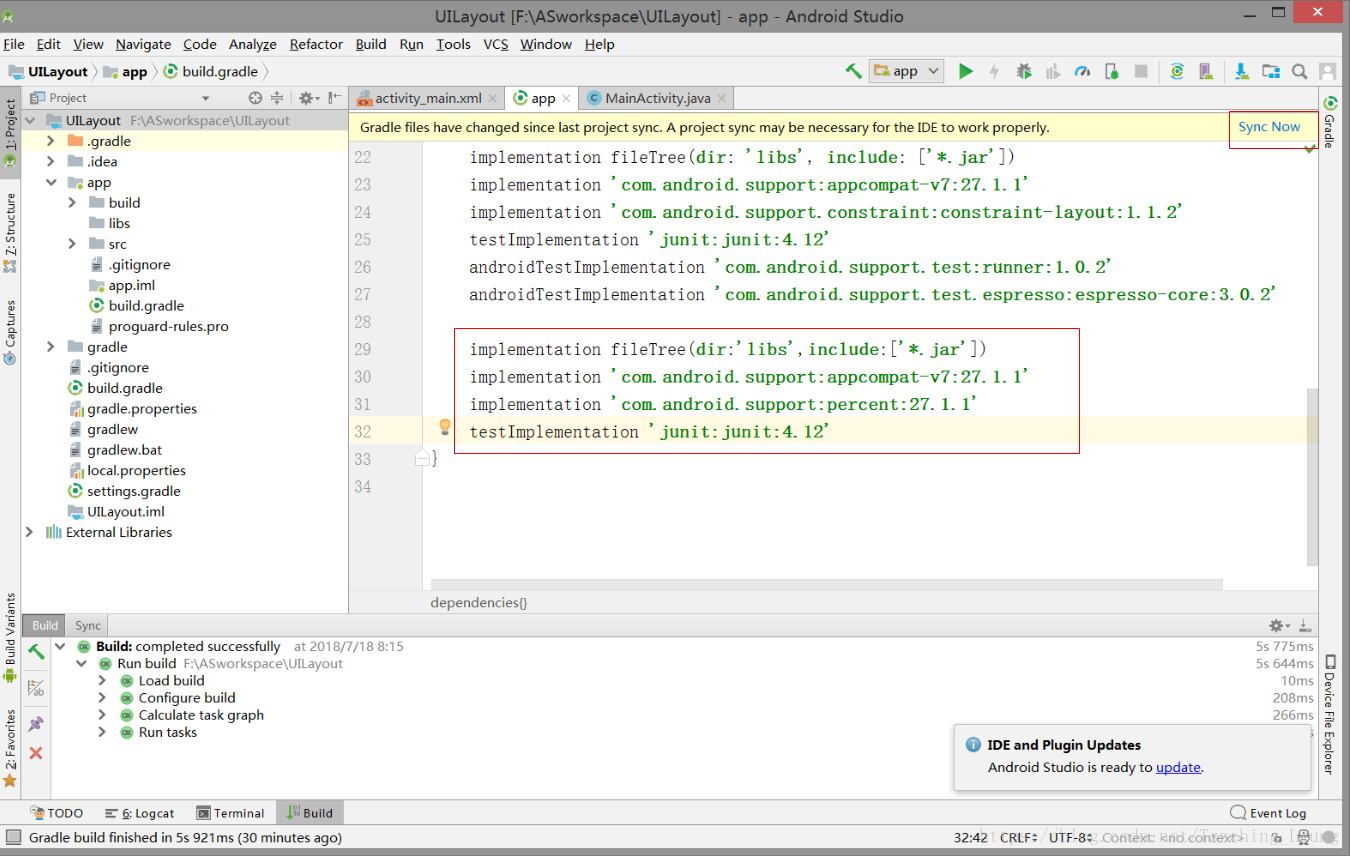Expand the .gradle folder
The image size is (1350, 856).
(50, 141)
